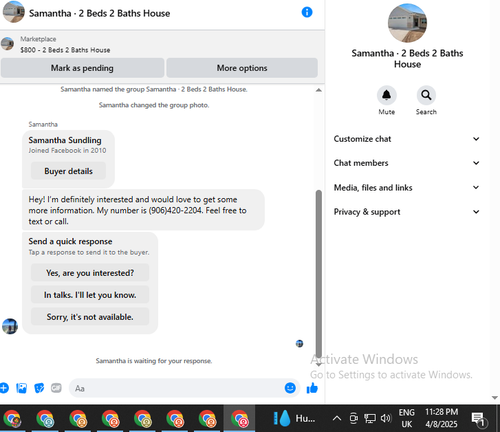Click the message containing the phone number
This screenshot has width=500, height=432.
pos(143,210)
